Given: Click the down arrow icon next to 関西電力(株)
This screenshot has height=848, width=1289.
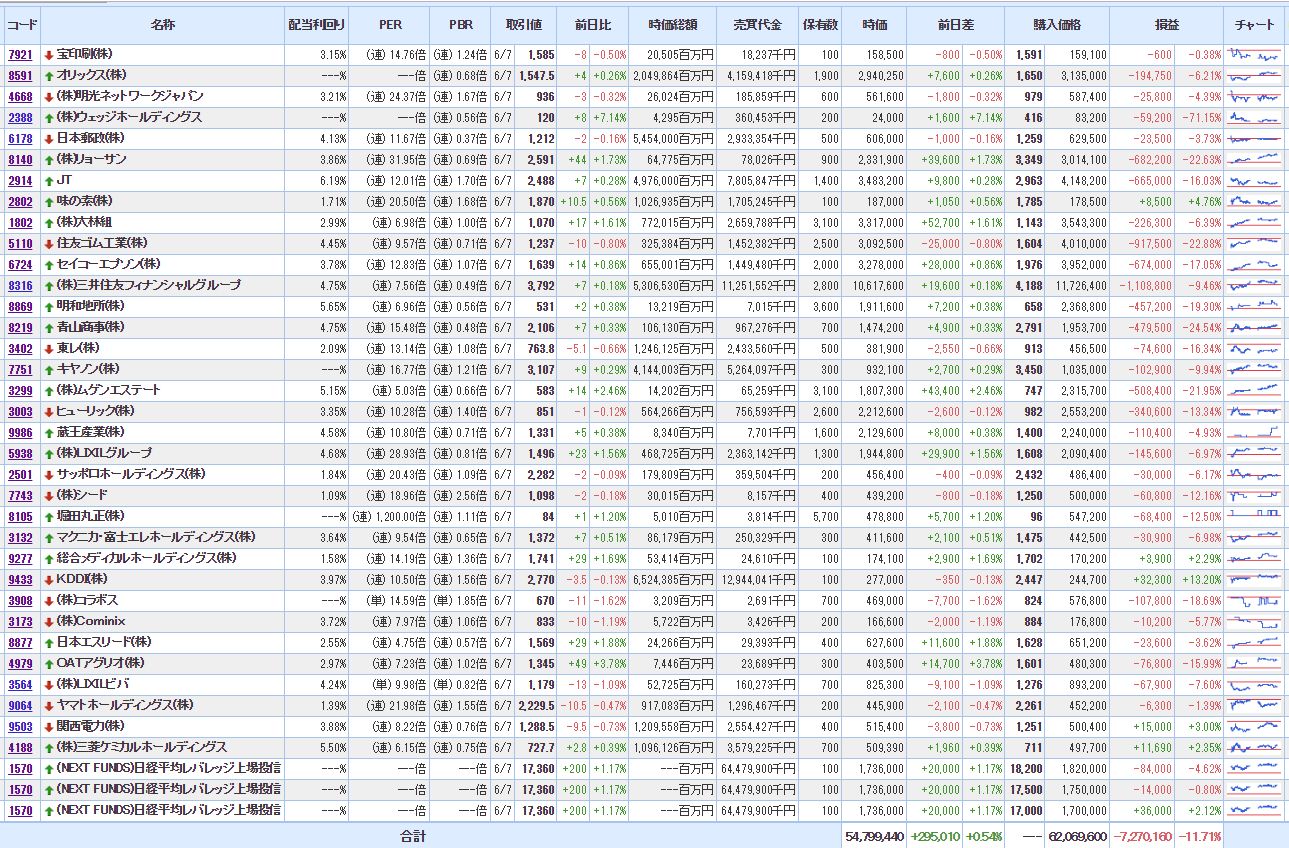Looking at the screenshot, I should tap(49, 726).
